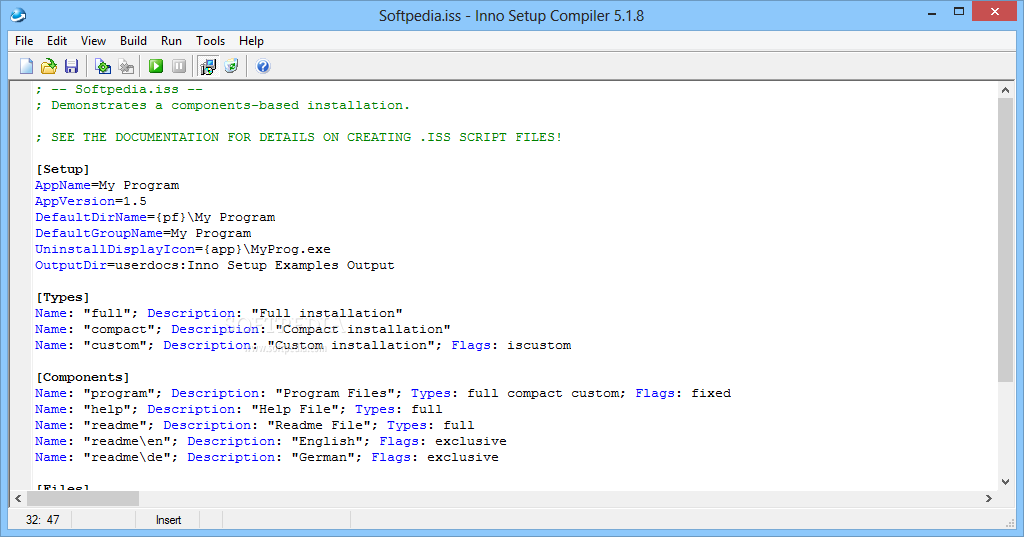
Task: Click the DefaultDirName line
Action: tap(155, 217)
